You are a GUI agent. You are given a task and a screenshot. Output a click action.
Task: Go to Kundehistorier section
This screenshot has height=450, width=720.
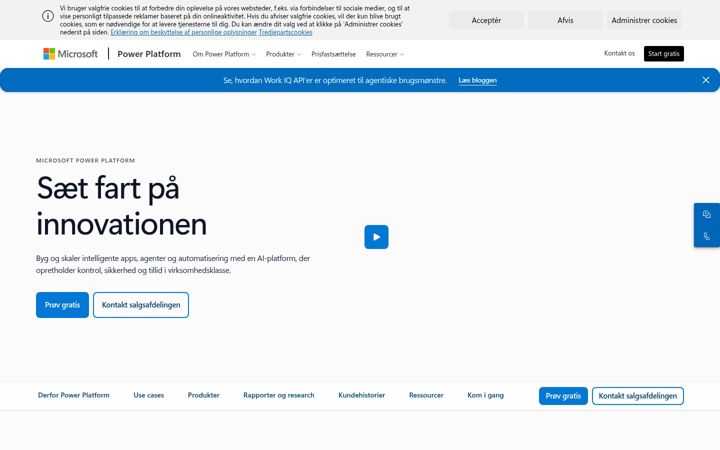coord(361,395)
